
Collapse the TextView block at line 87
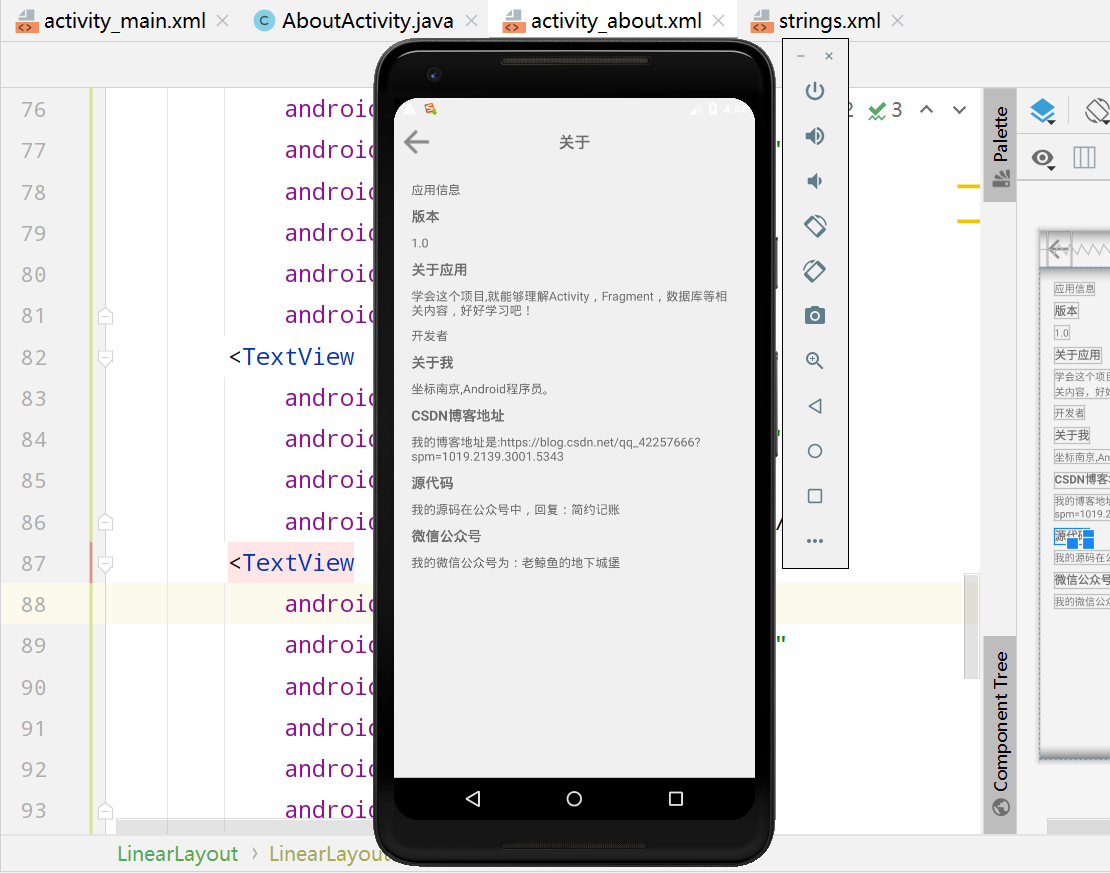pyautogui.click(x=105, y=564)
